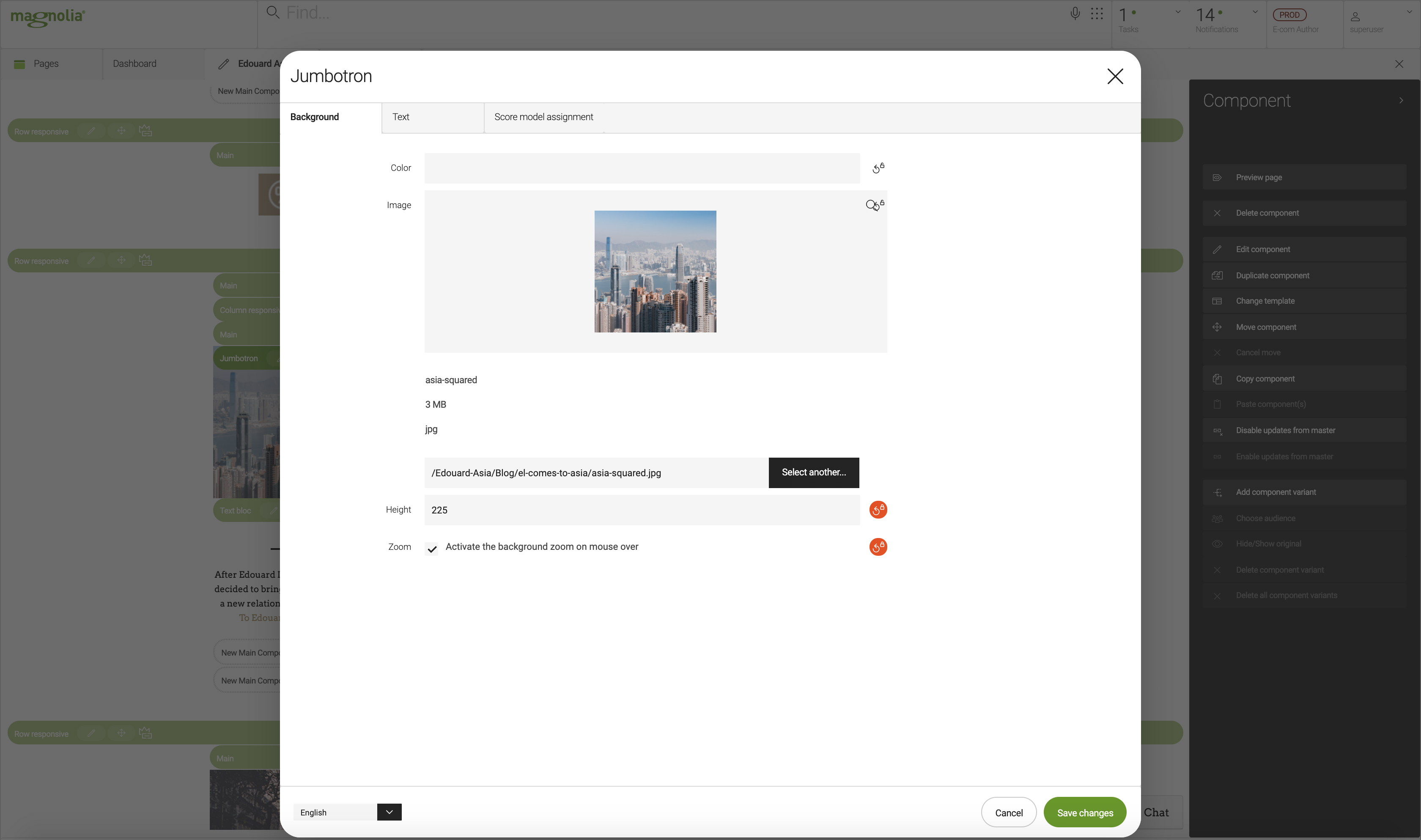The image size is (1421, 840).
Task: Open the English language dropdown
Action: [389, 812]
